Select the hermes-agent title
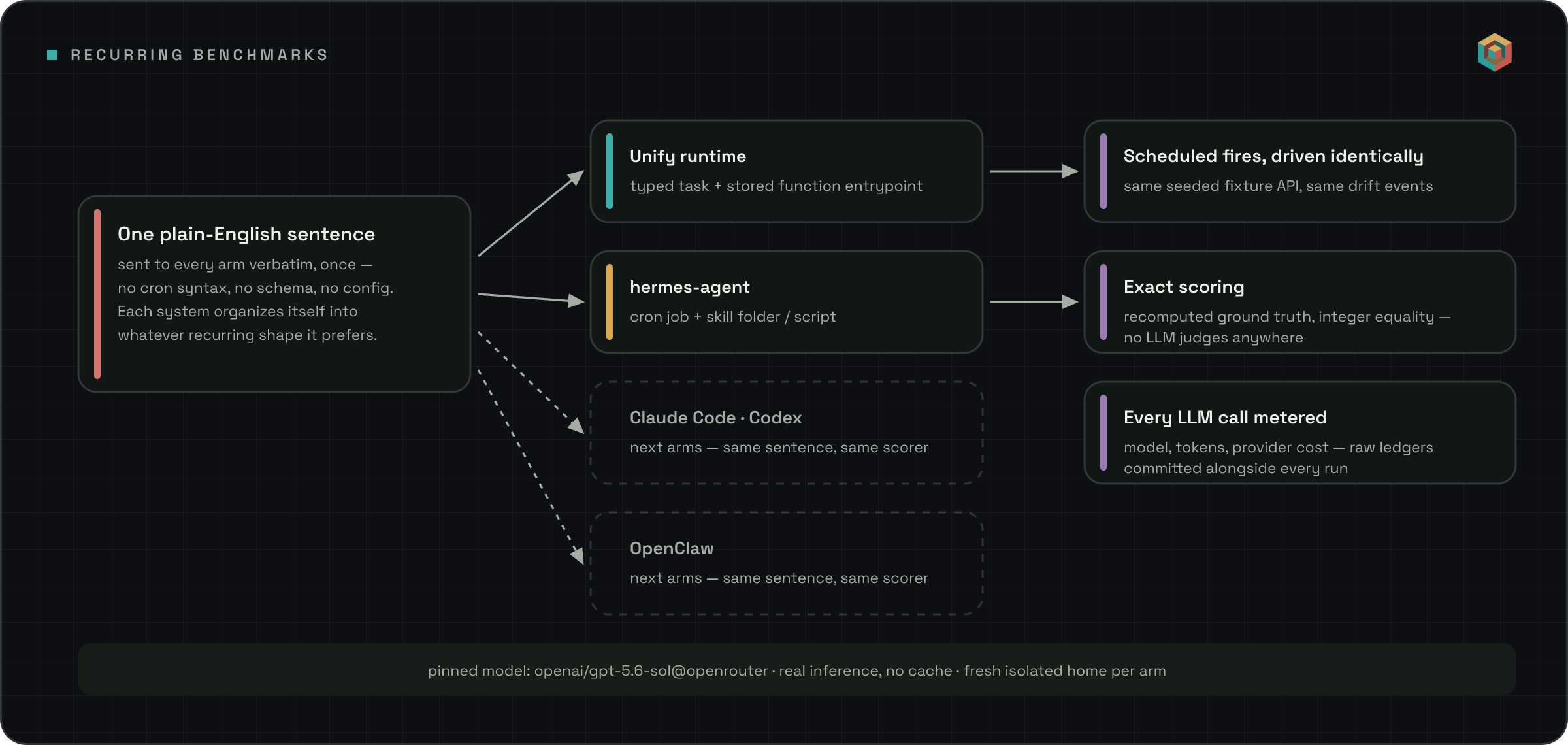 click(690, 287)
